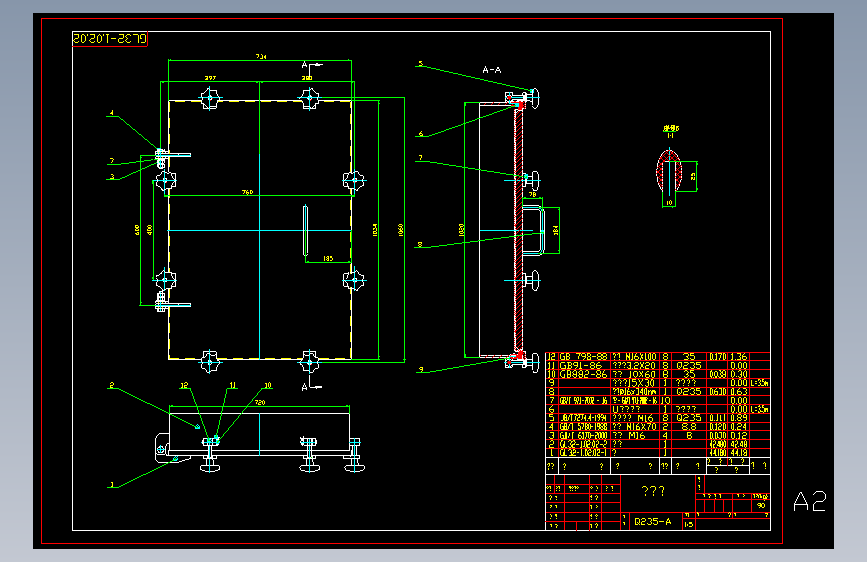Click the 8.8 grade cell in row 4
This screenshot has height=562, width=867.
tap(688, 427)
